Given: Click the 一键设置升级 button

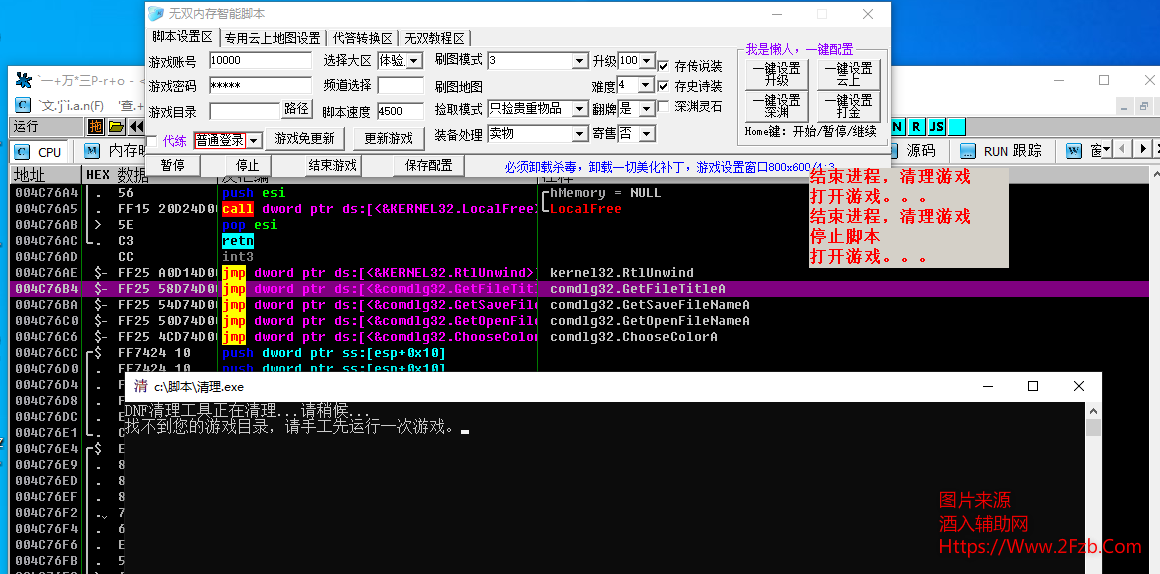Looking at the screenshot, I should click(x=777, y=74).
